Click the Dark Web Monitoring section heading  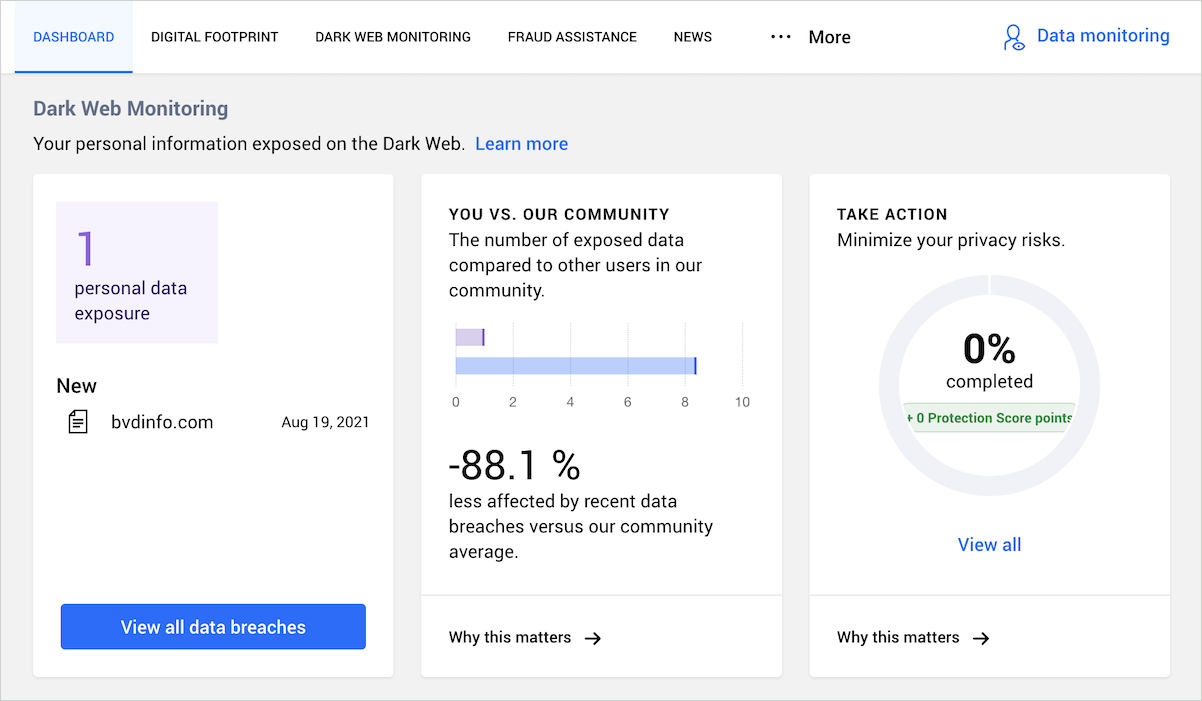(x=131, y=109)
